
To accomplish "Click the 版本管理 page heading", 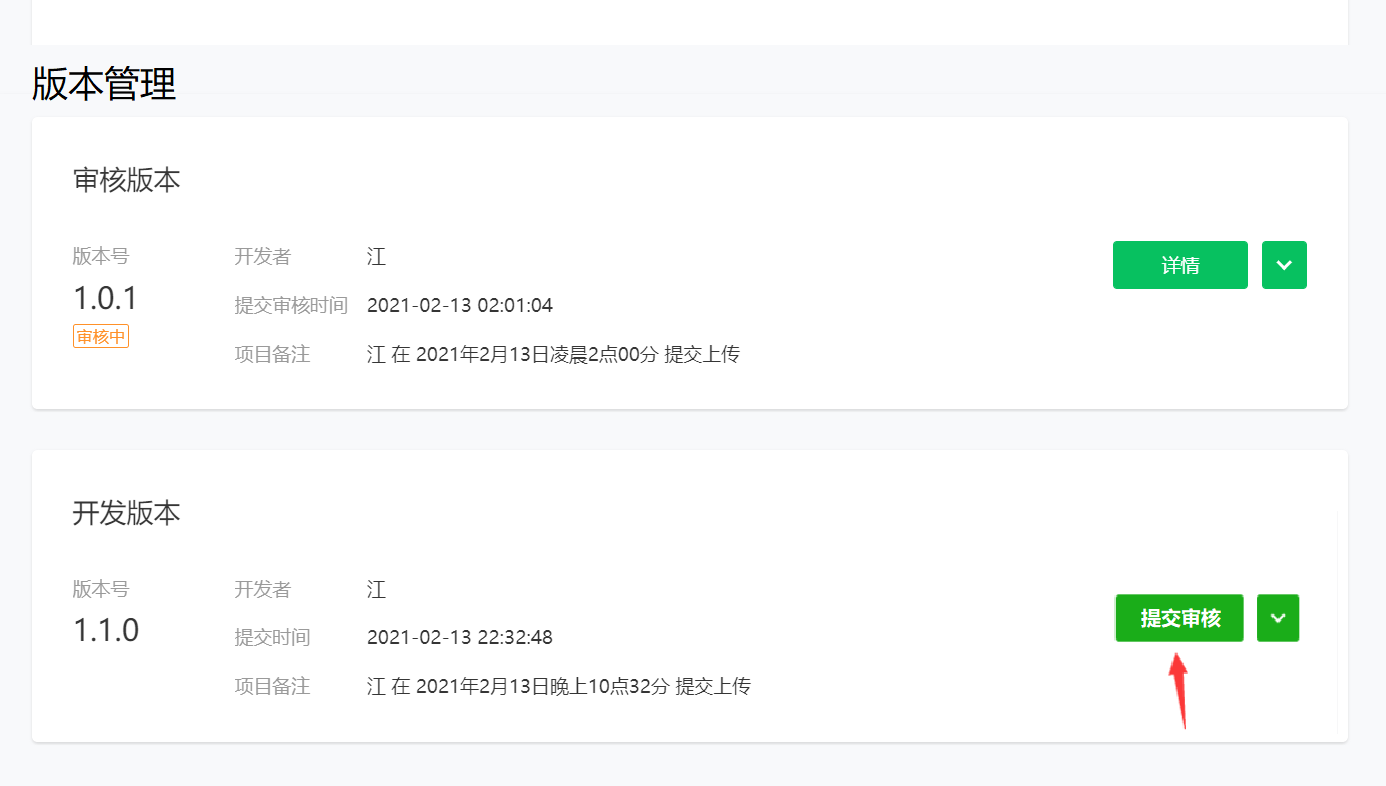I will [104, 84].
